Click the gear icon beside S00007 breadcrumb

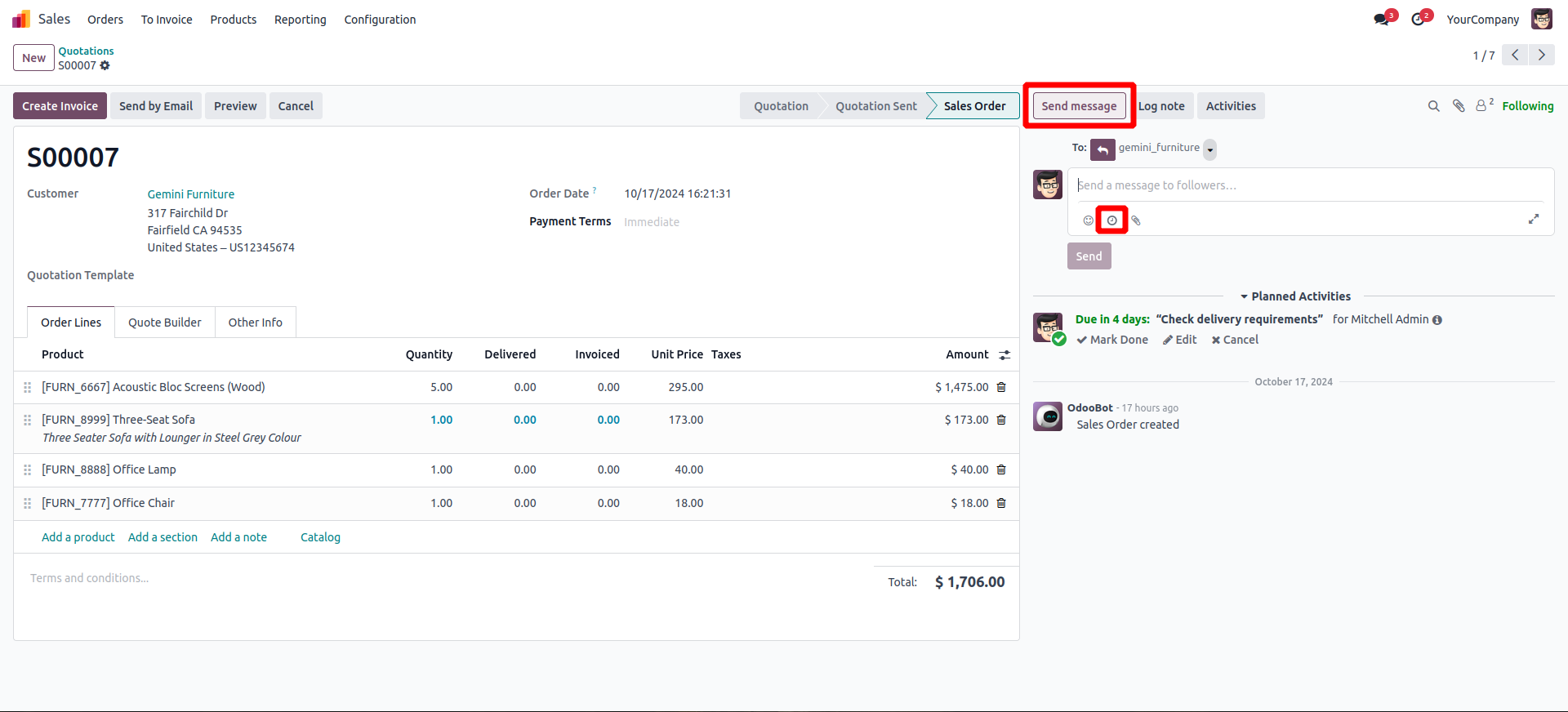105,65
